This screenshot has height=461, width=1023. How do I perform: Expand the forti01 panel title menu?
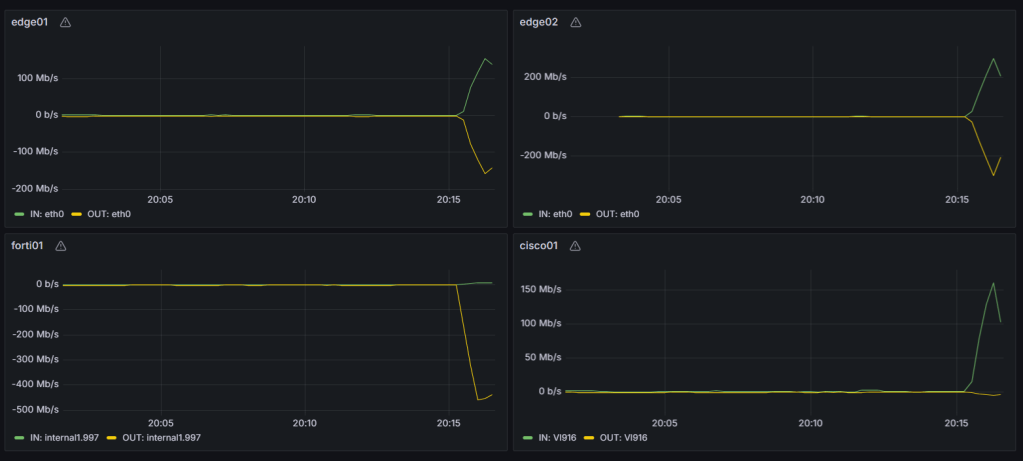[x=27, y=246]
